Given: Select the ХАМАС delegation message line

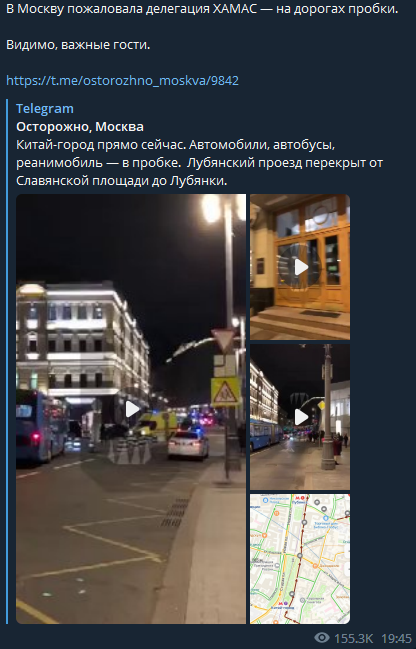Looking at the screenshot, I should point(202,9).
